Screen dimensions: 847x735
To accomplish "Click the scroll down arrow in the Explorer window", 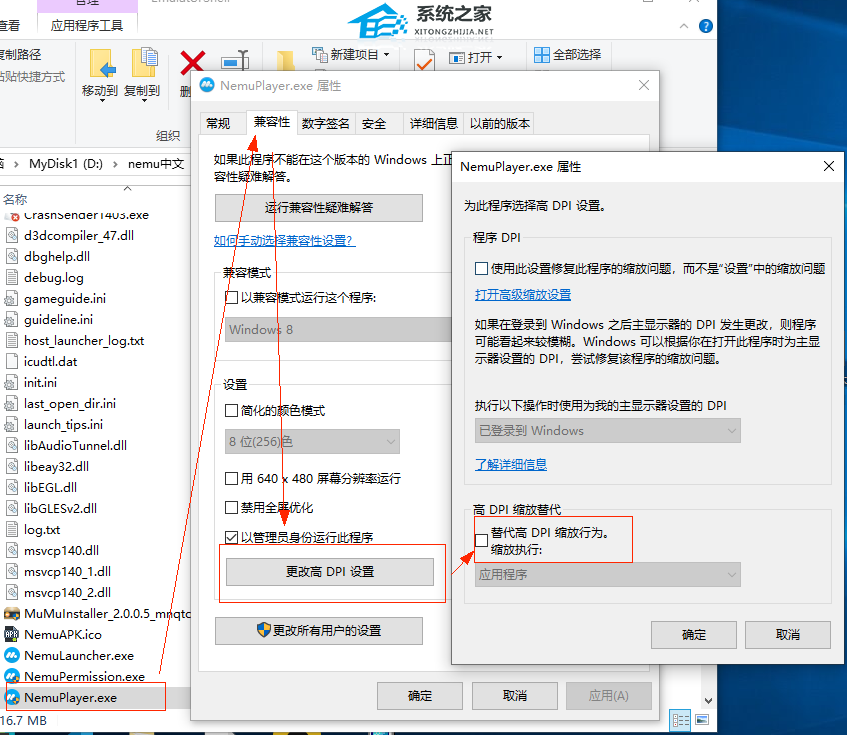I will (708, 700).
